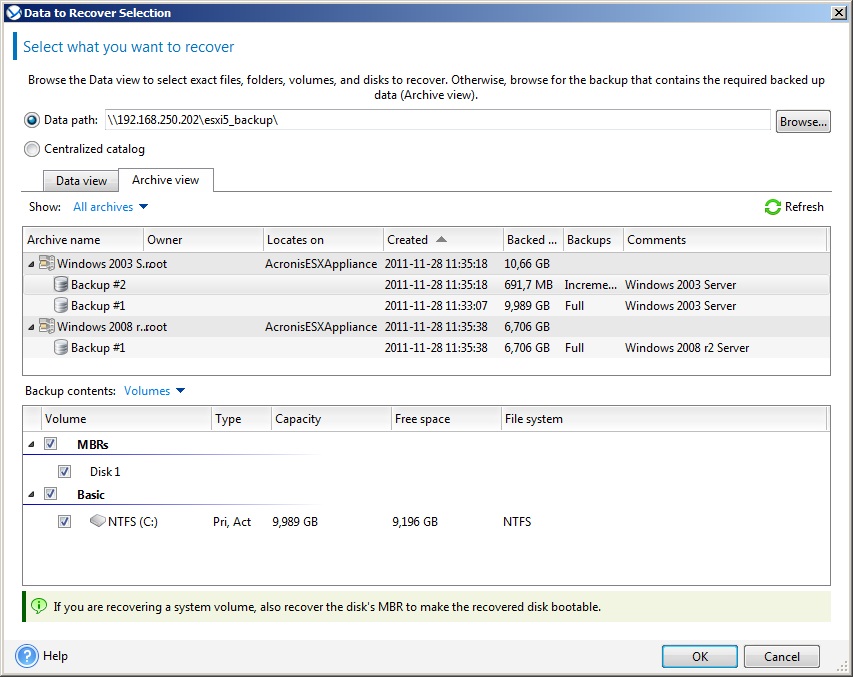Click the Windows 2003 S archive icon
Image resolution: width=853 pixels, height=677 pixels.
point(47,263)
